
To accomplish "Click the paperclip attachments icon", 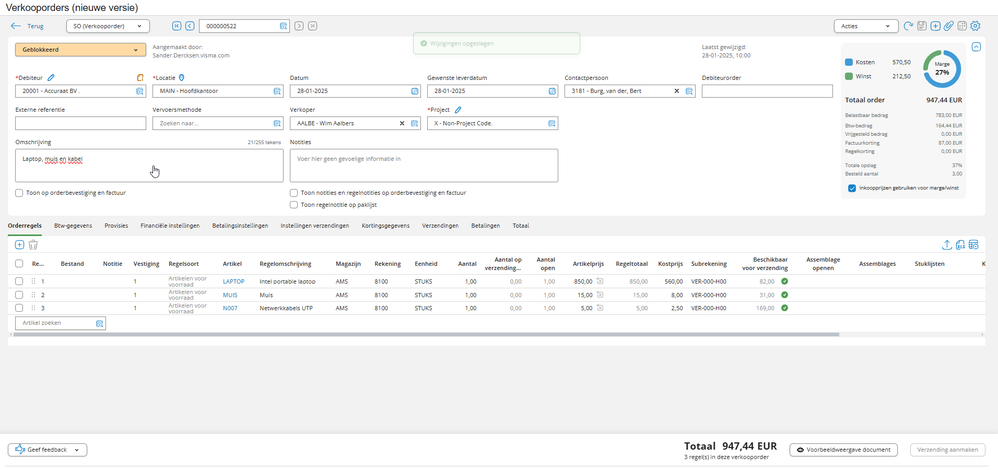I will tap(948, 26).
